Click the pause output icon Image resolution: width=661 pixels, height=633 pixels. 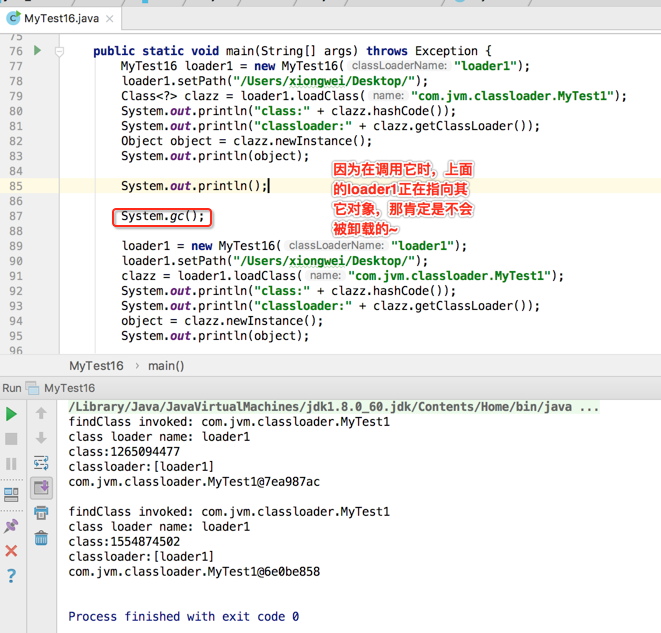click(x=11, y=464)
